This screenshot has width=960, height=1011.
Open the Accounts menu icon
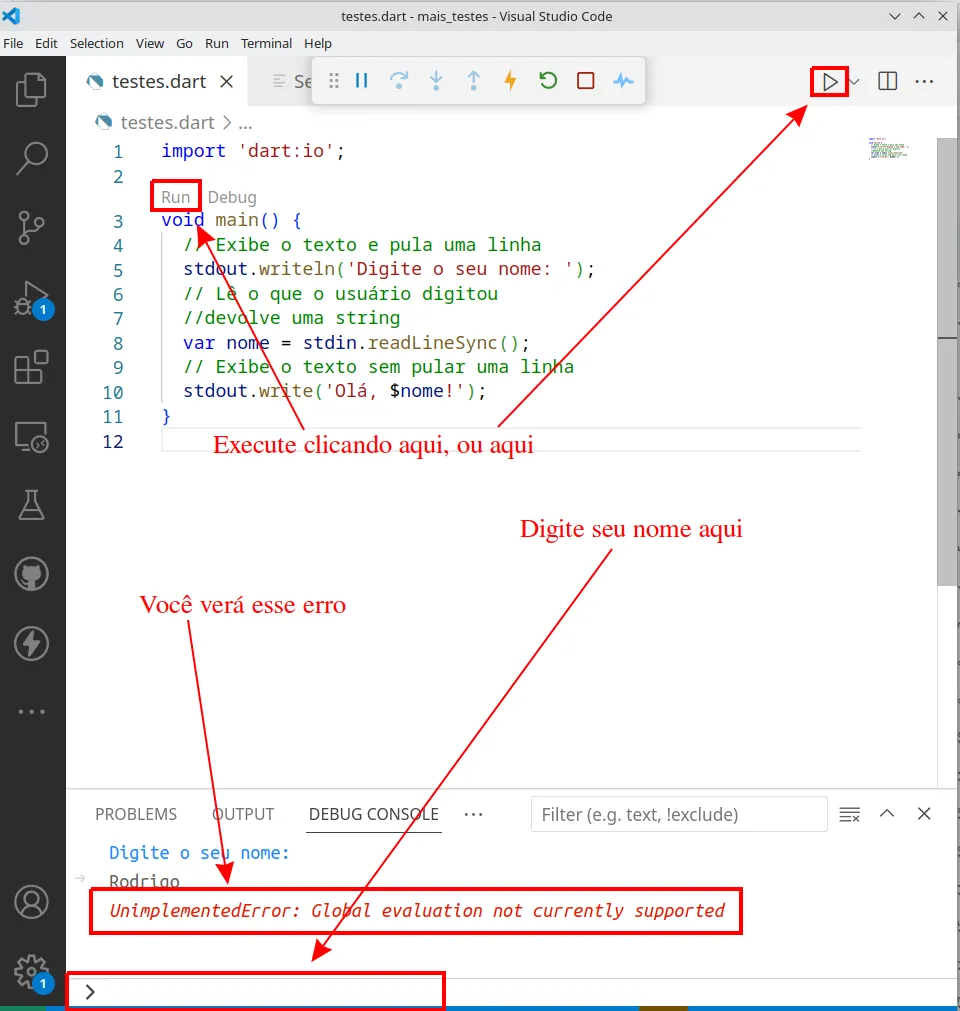[x=31, y=902]
